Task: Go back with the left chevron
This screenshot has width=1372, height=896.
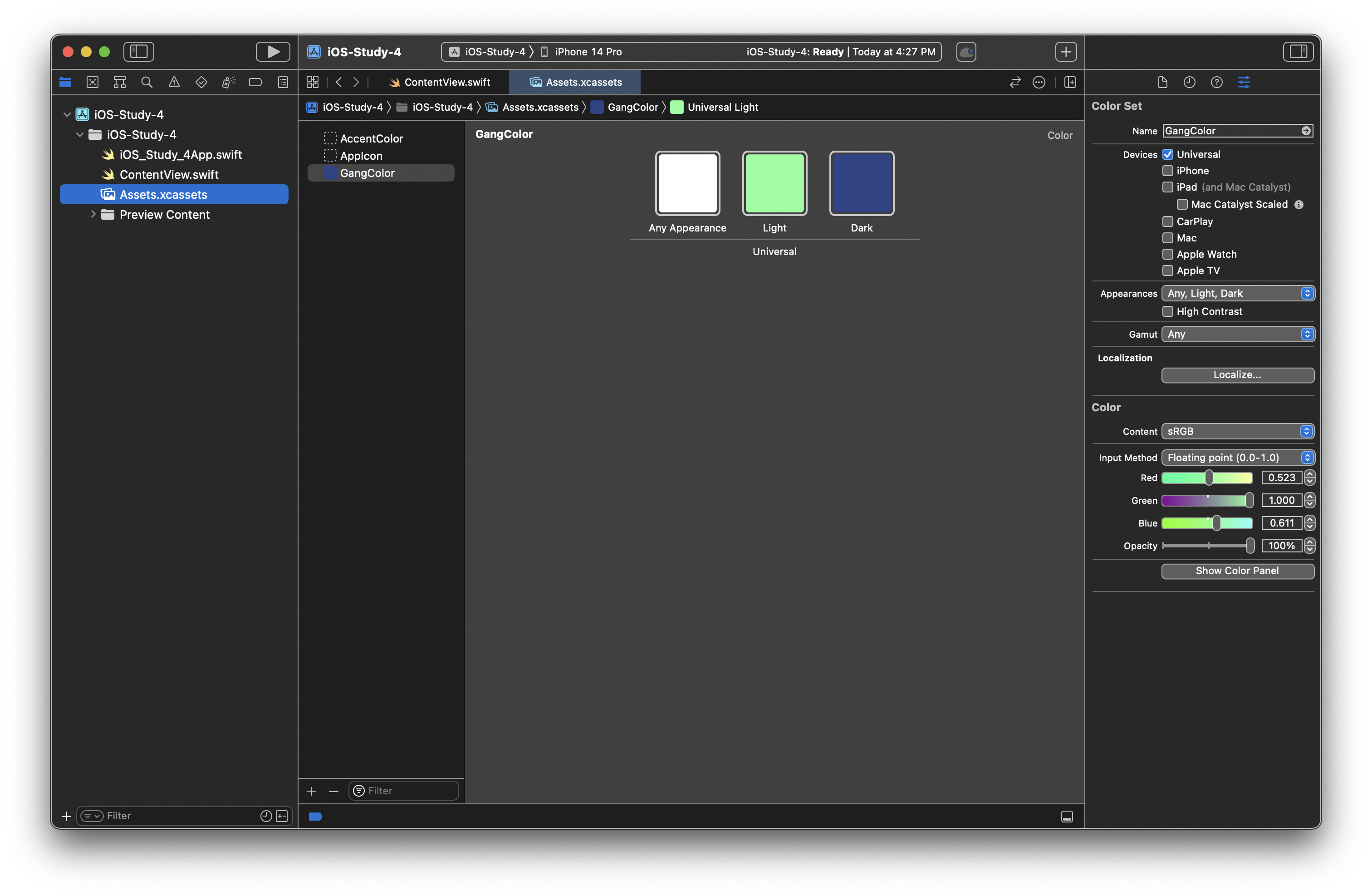Action: pyautogui.click(x=339, y=83)
